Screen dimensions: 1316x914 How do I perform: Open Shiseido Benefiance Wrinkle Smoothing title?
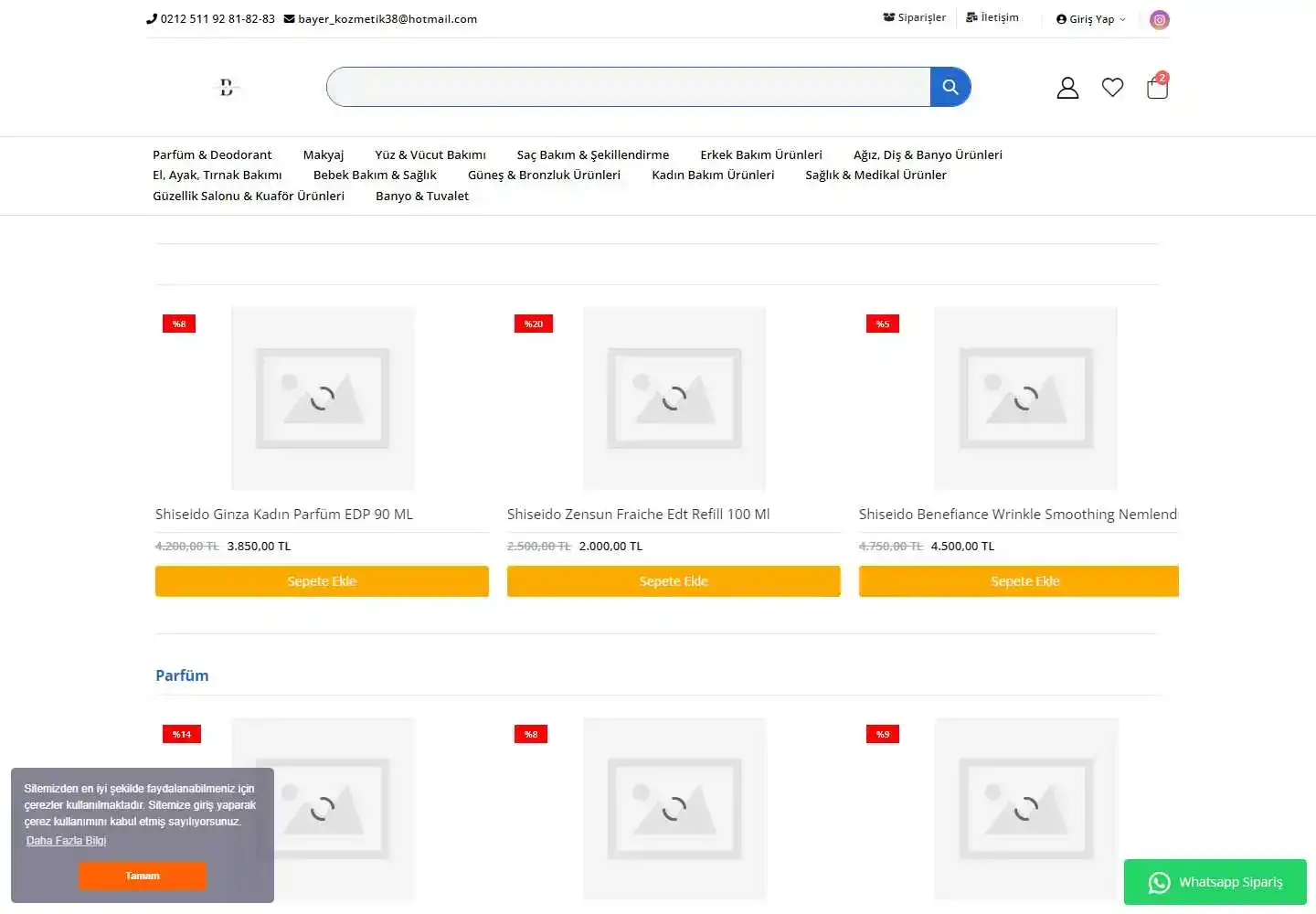(1018, 514)
